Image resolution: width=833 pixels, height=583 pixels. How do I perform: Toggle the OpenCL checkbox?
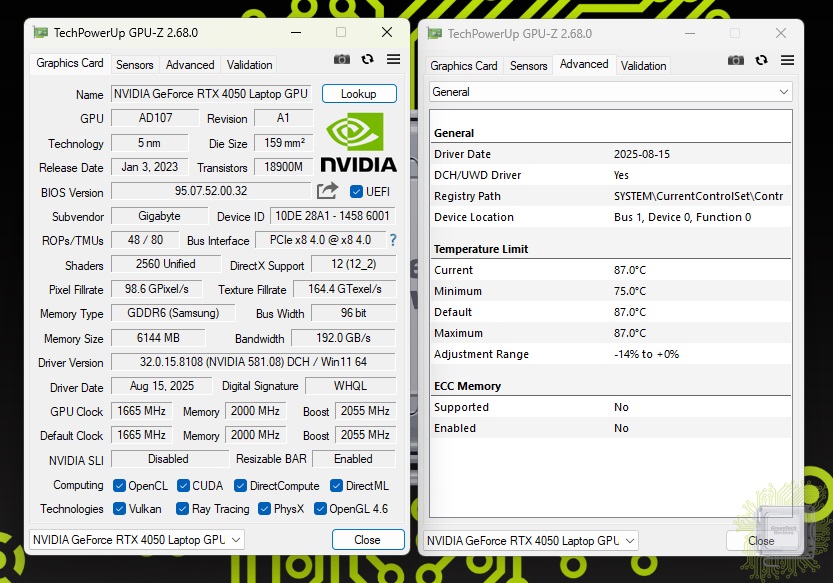(x=120, y=486)
